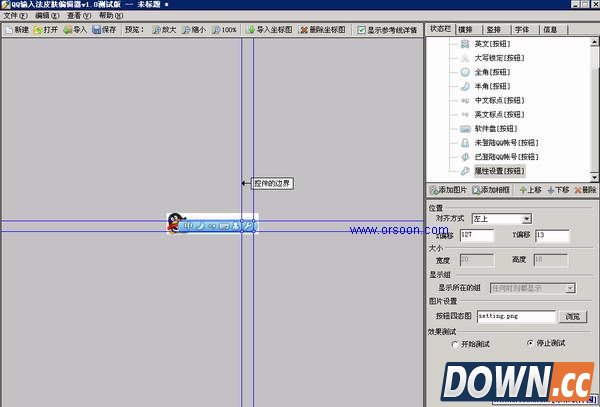The height and width of the screenshot is (407, 600).
Task: Switch to the 横排 tab
Action: 465,30
